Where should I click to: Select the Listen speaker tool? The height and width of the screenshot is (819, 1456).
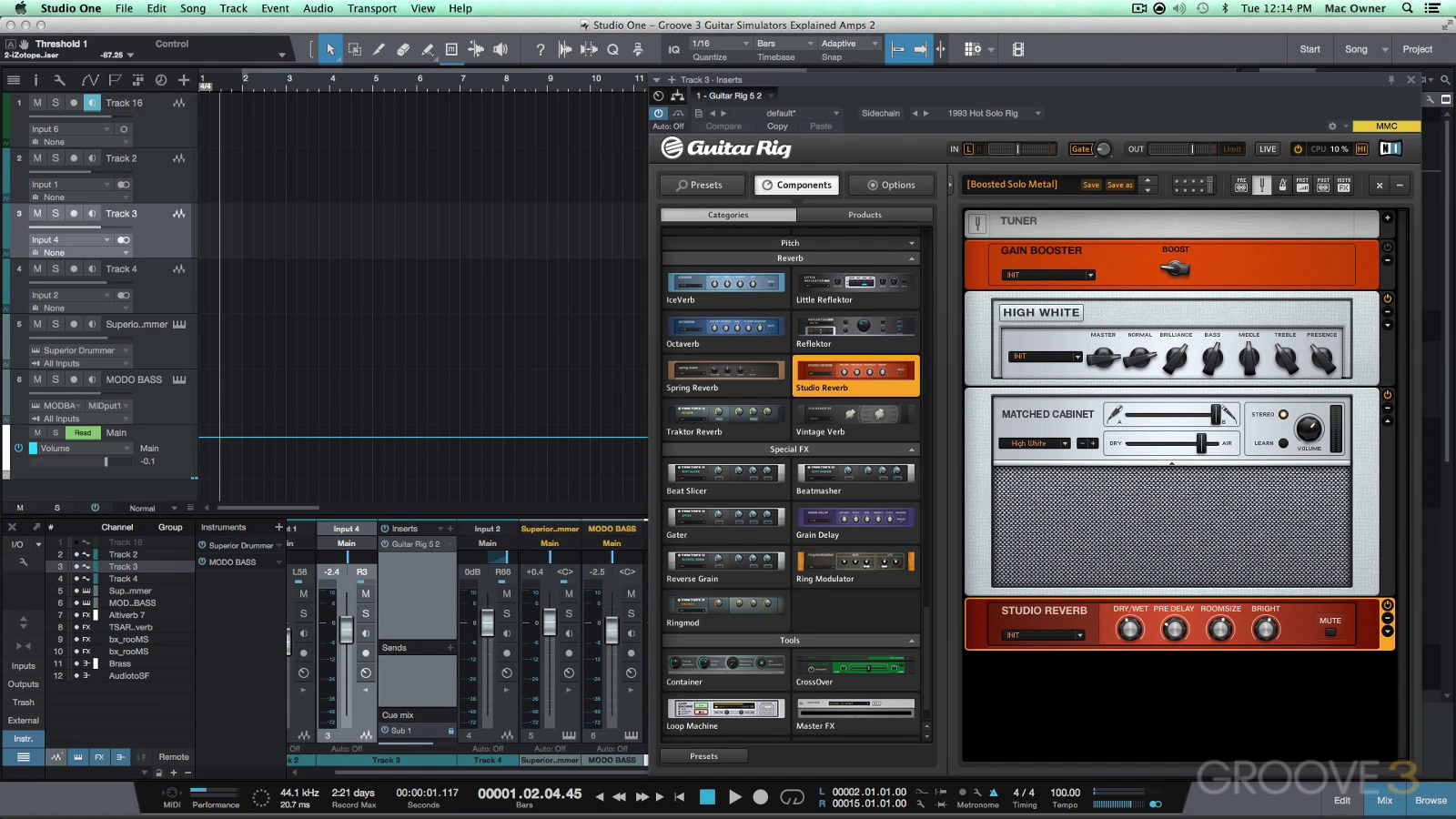[x=500, y=49]
